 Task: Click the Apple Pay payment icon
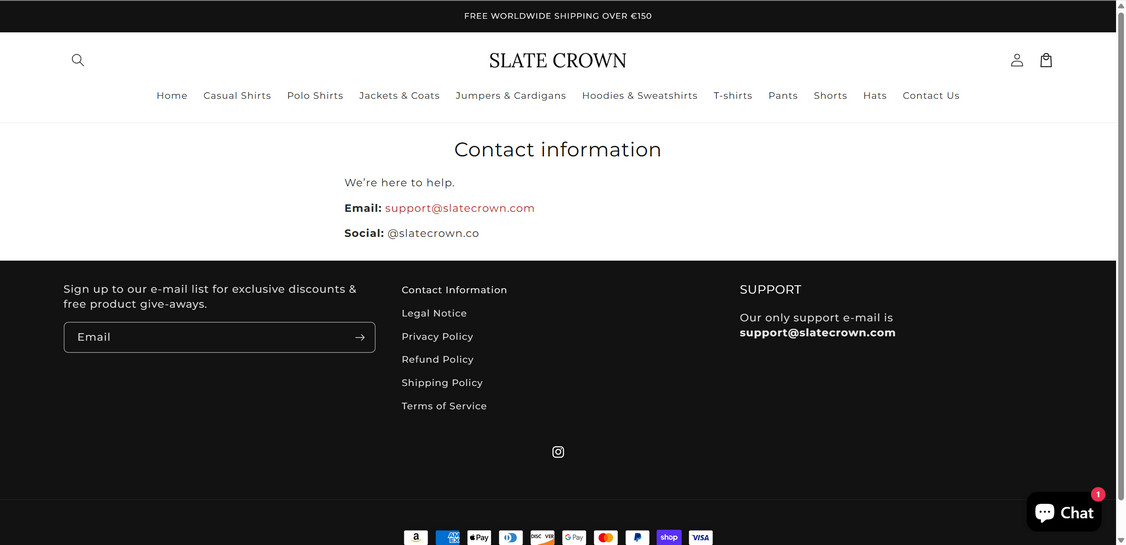[x=479, y=537]
